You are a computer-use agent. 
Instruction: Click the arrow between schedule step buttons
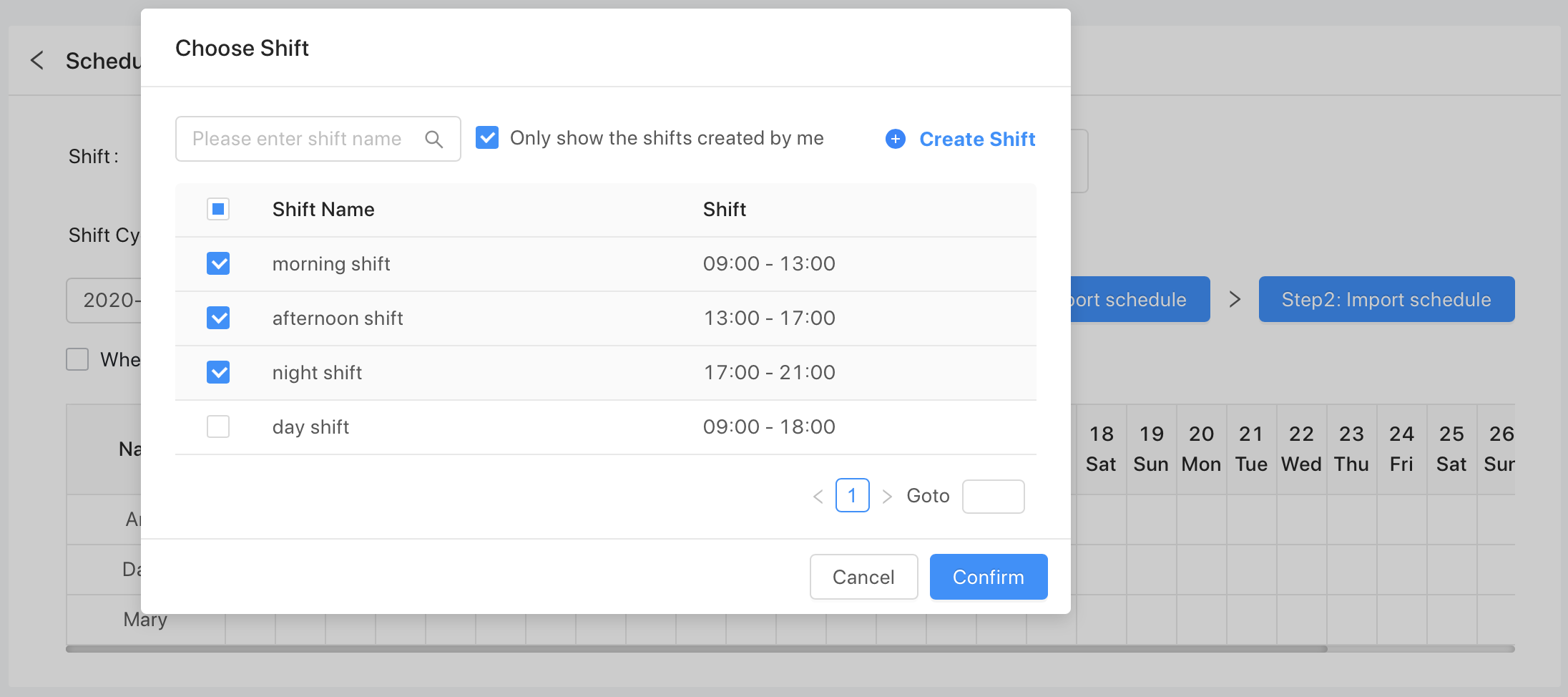coord(1235,299)
